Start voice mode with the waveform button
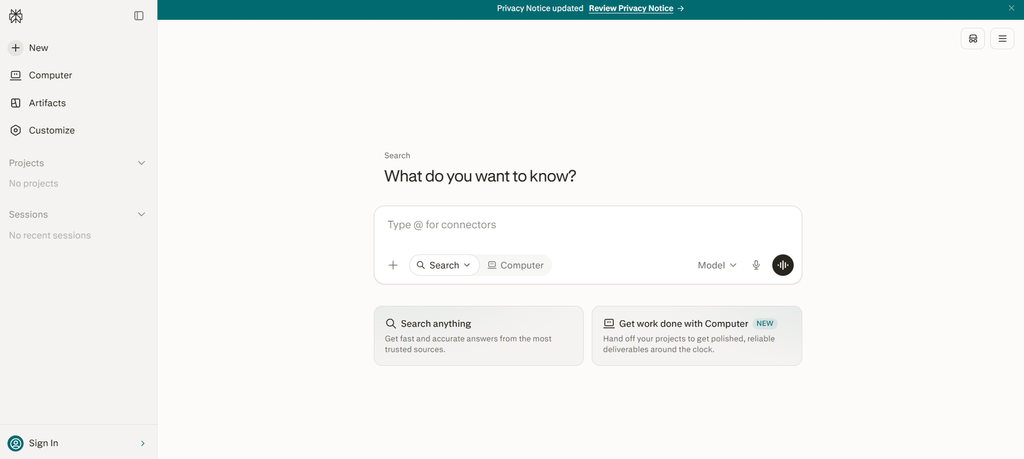This screenshot has width=1024, height=459. click(x=783, y=265)
